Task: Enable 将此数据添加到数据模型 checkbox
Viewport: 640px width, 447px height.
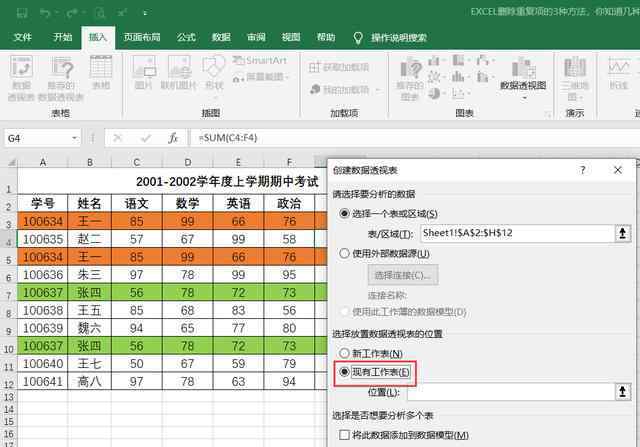Action: click(346, 435)
